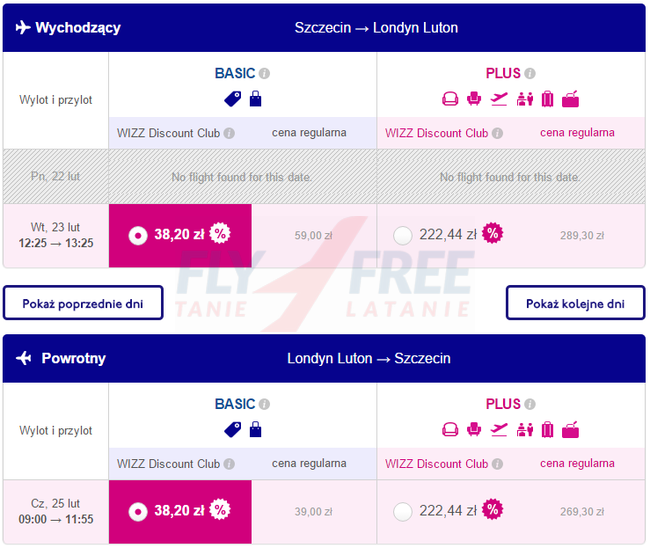
Task: Click the info icon beside outbound BASIC heading
Action: [265, 73]
